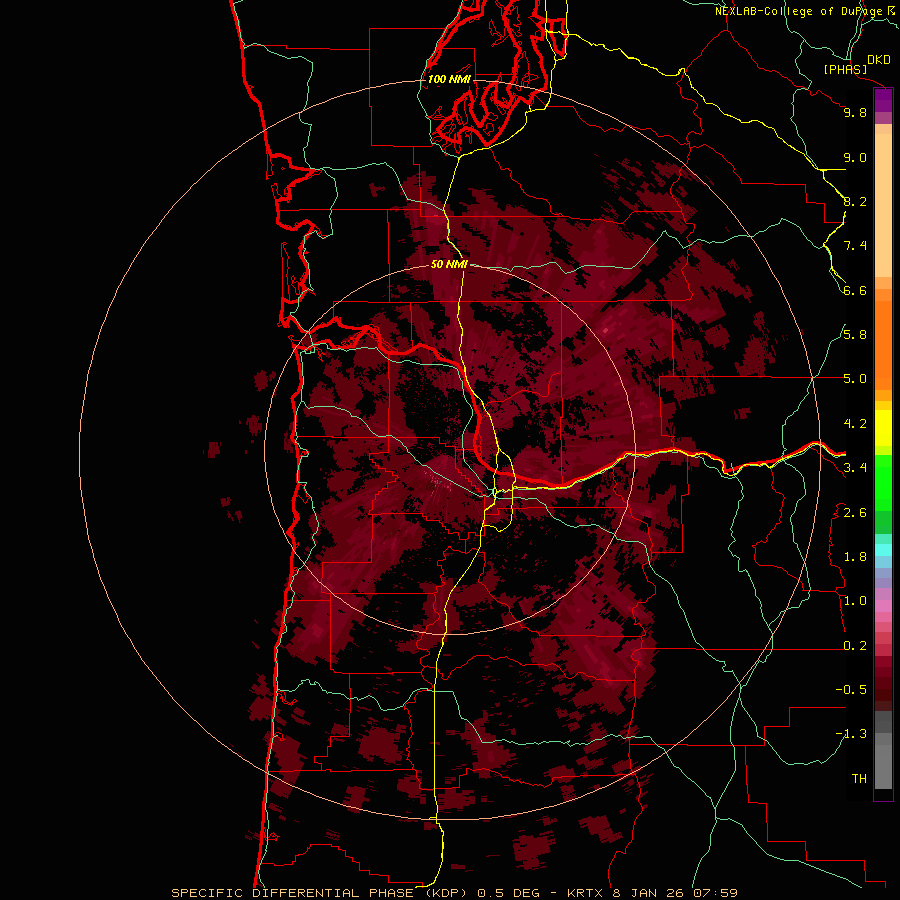Click the 4.2 legend value
Screen dimensions: 900x900
(x=855, y=424)
